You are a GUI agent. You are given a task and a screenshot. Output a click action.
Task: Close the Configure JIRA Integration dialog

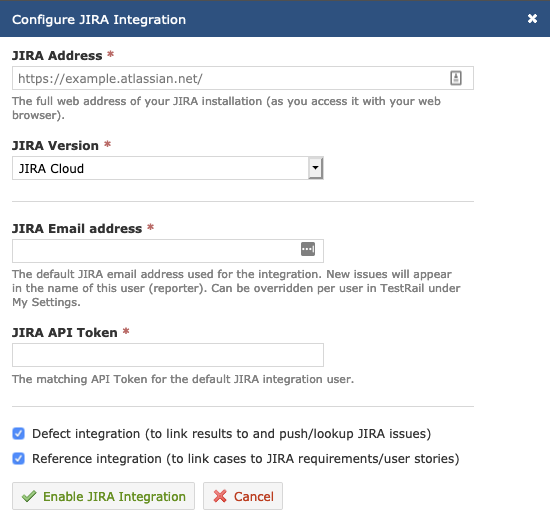(x=532, y=19)
